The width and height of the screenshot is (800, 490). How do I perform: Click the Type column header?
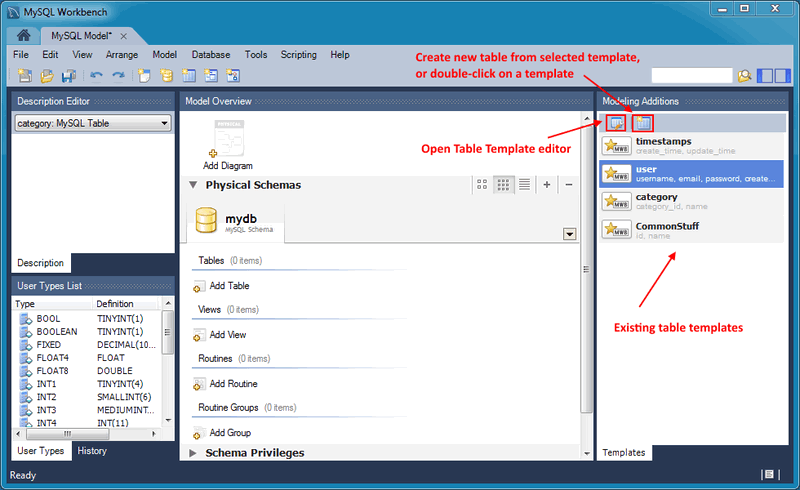pos(53,304)
